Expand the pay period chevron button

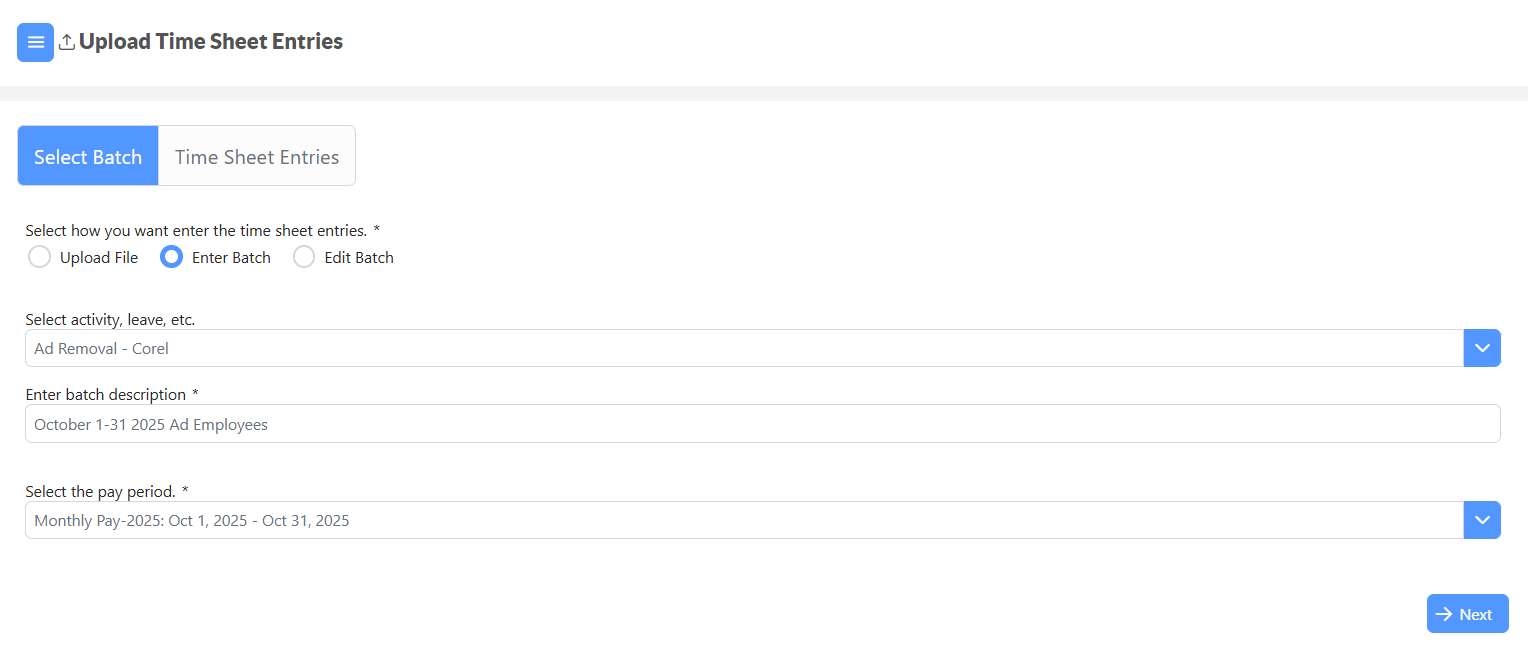pos(1482,520)
